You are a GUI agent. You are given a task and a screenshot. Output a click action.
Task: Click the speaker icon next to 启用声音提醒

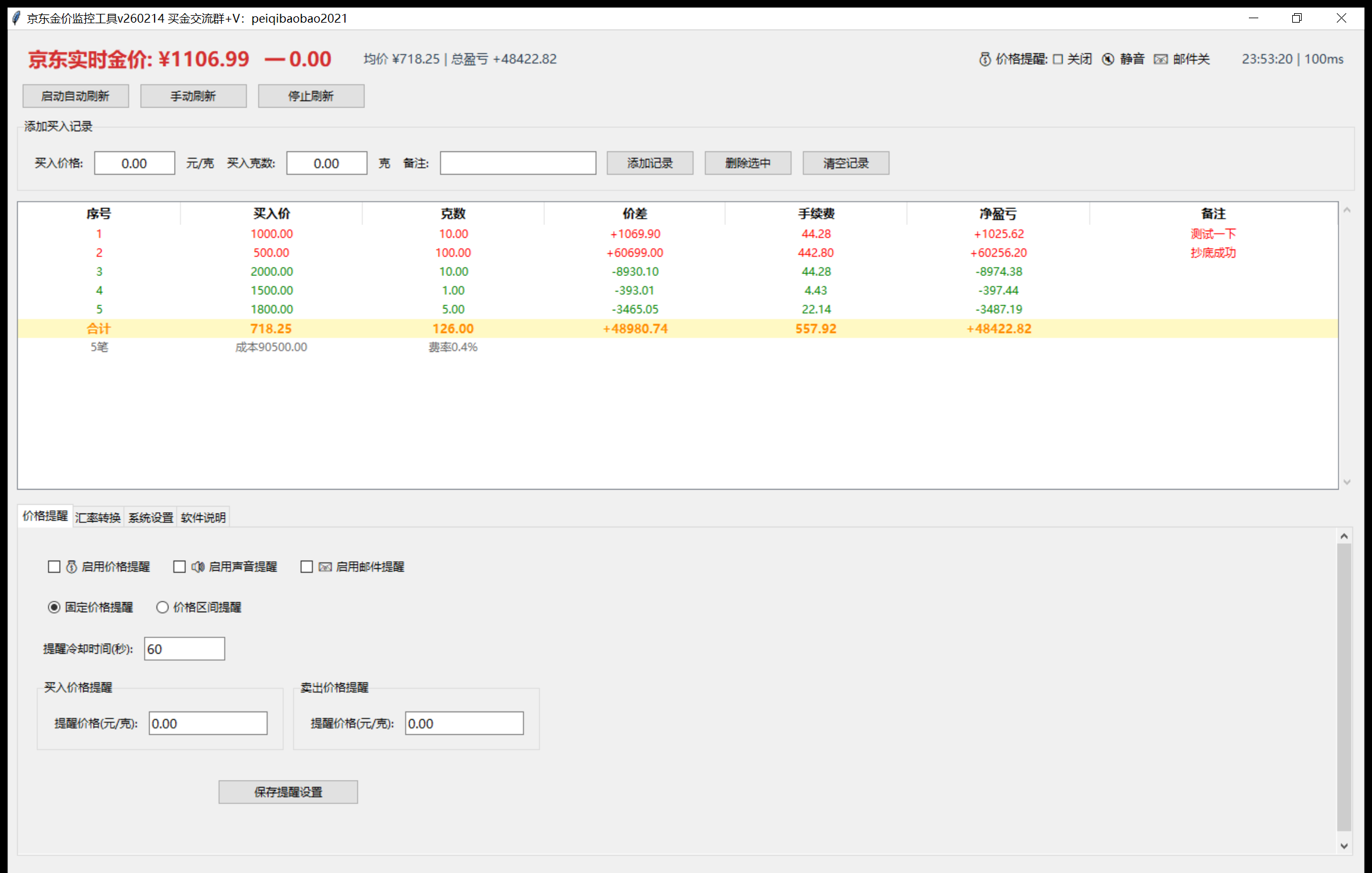click(198, 567)
